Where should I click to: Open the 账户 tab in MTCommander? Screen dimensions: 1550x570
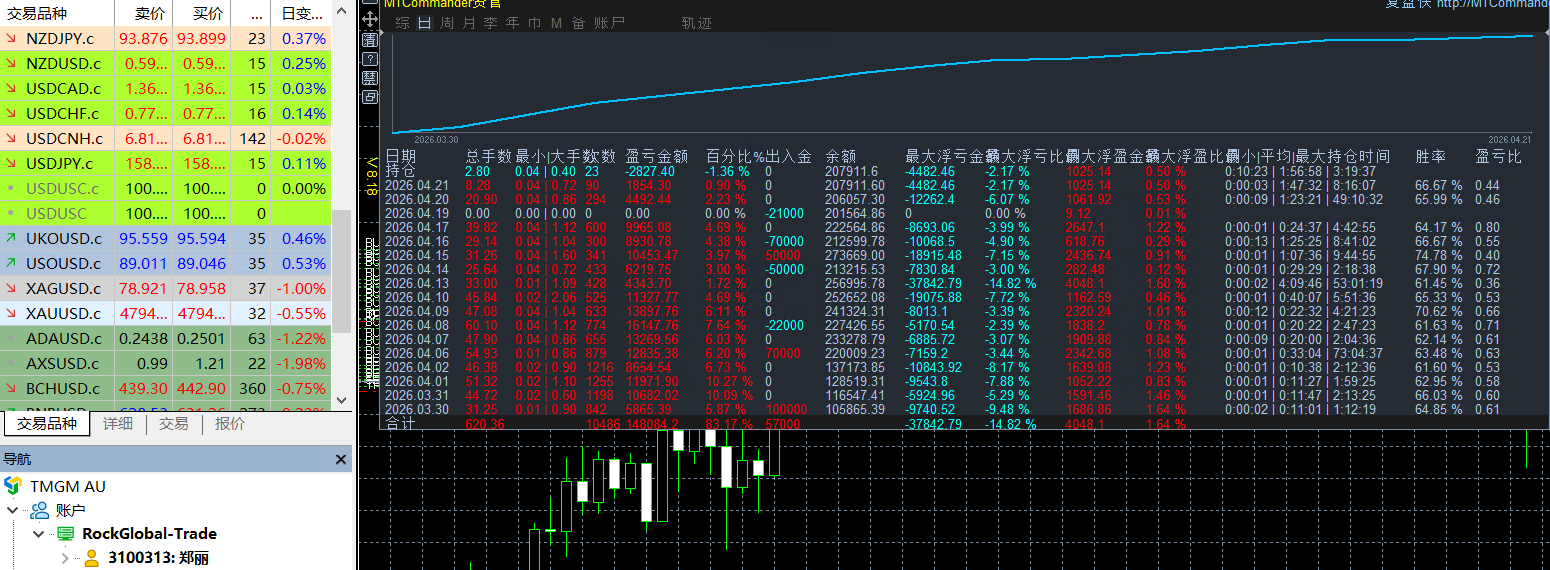coord(609,23)
